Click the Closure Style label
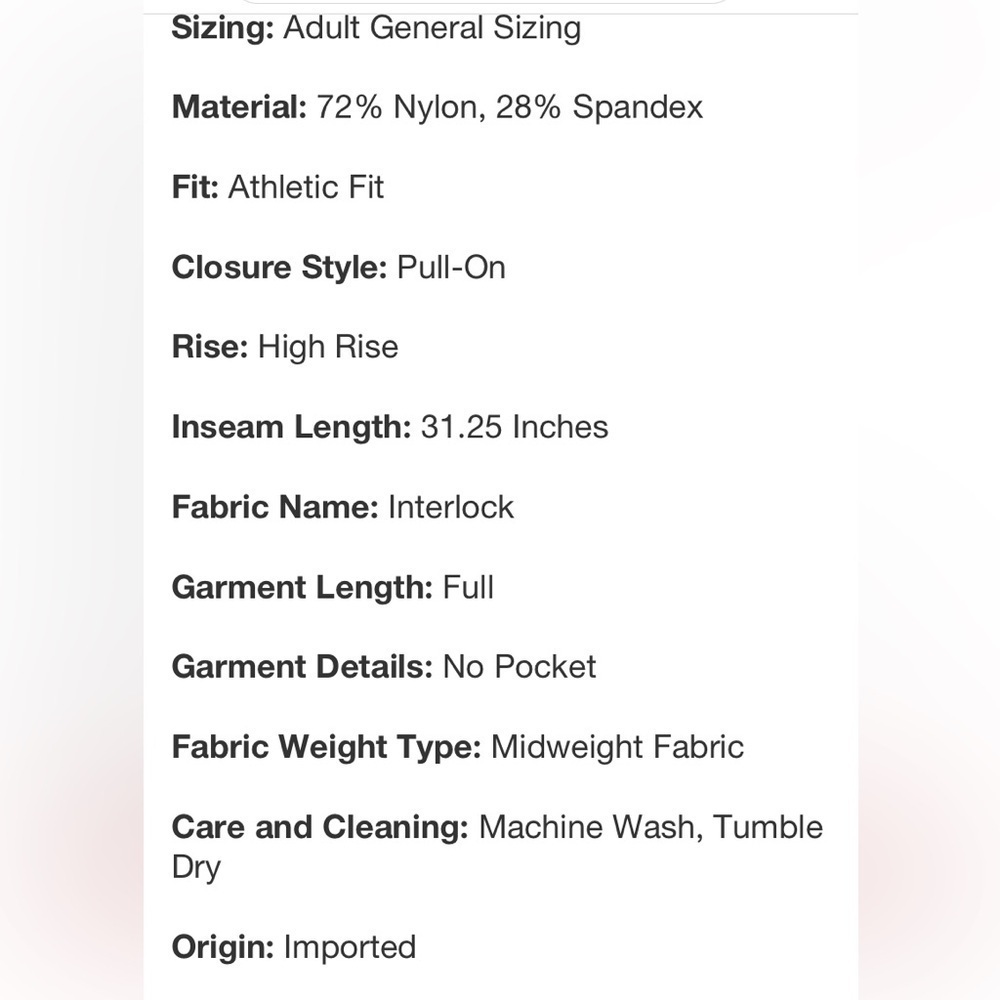Screen dimensions: 1000x1000 279,267
